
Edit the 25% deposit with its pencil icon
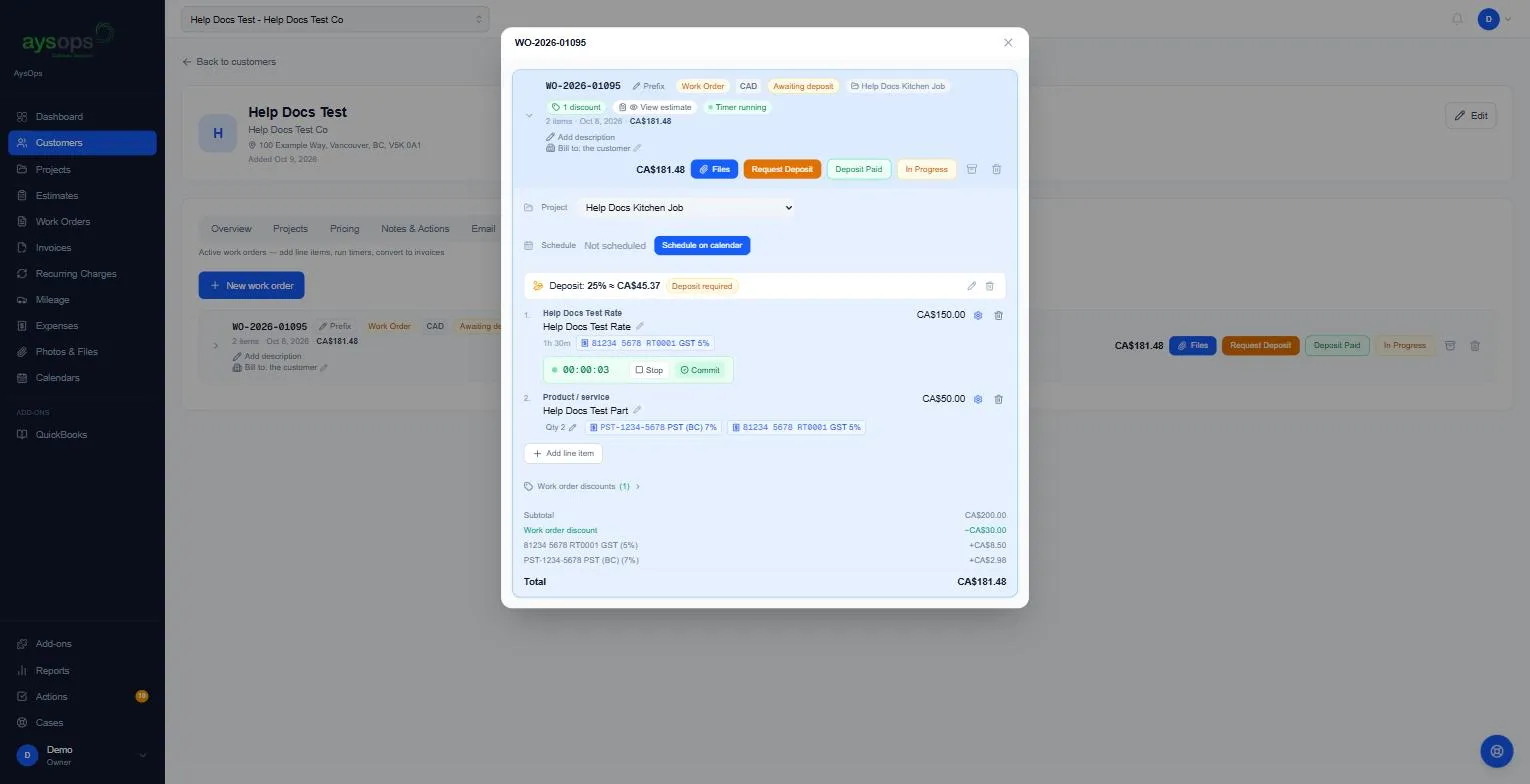(971, 286)
